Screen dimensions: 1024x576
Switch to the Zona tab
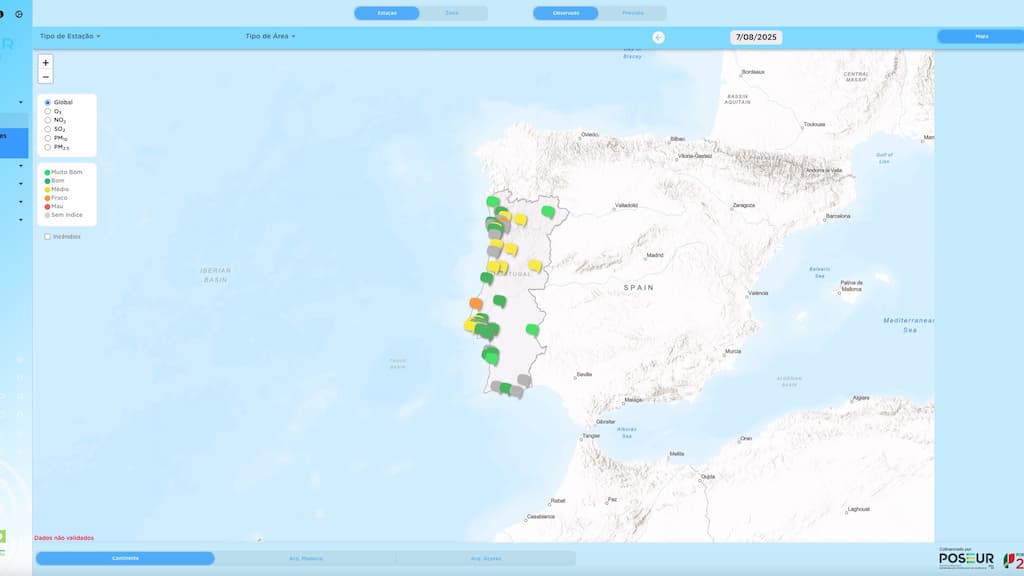point(452,13)
